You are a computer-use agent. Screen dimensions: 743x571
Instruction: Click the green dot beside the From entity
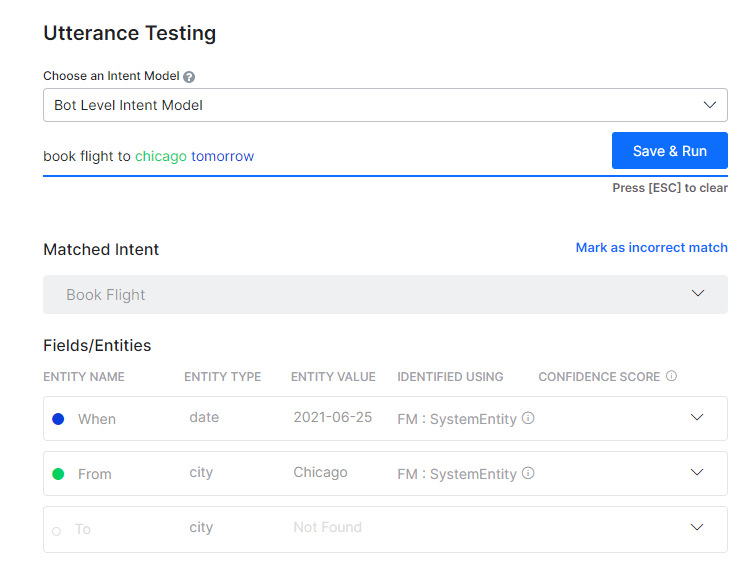pos(58,474)
